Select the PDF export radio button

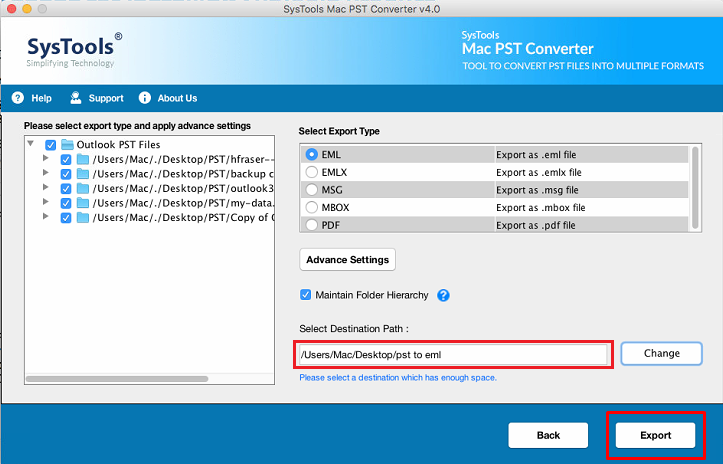coord(312,225)
